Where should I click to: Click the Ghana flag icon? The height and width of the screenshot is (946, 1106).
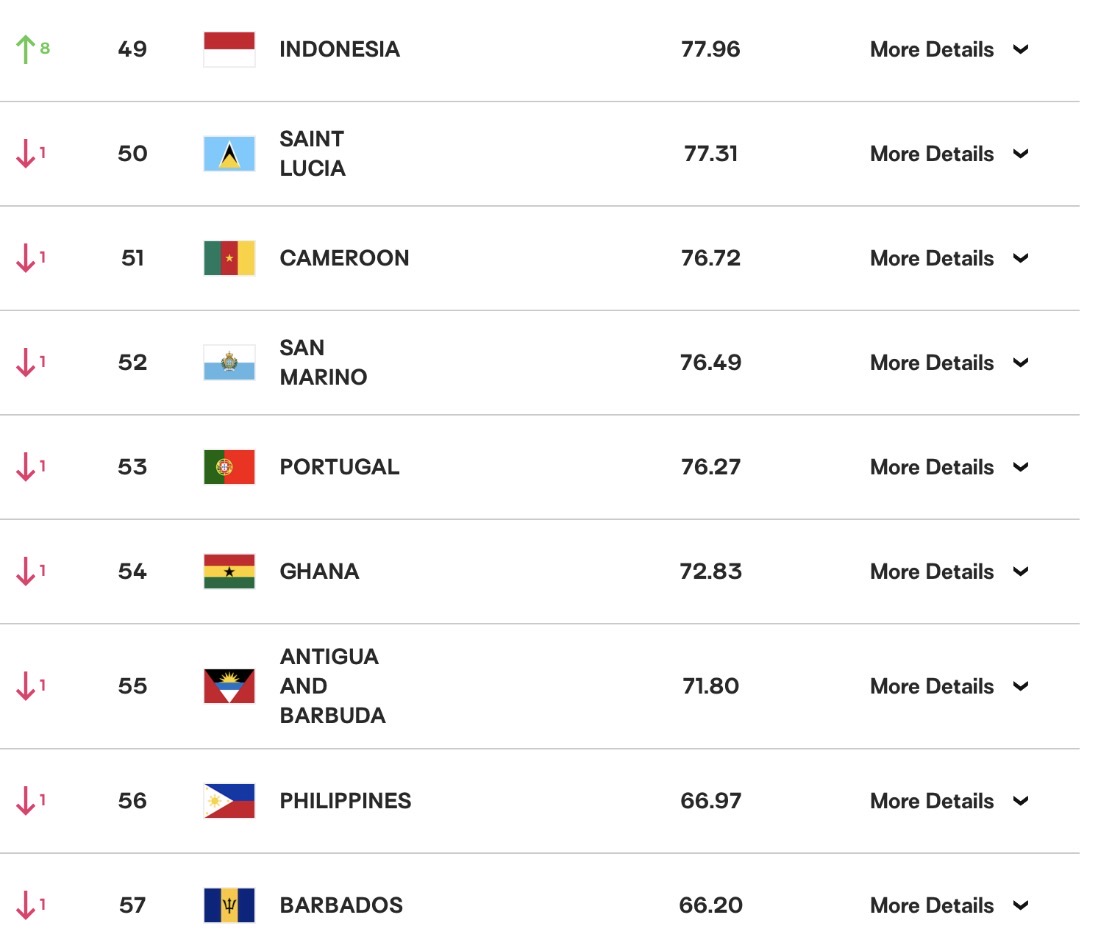point(229,571)
